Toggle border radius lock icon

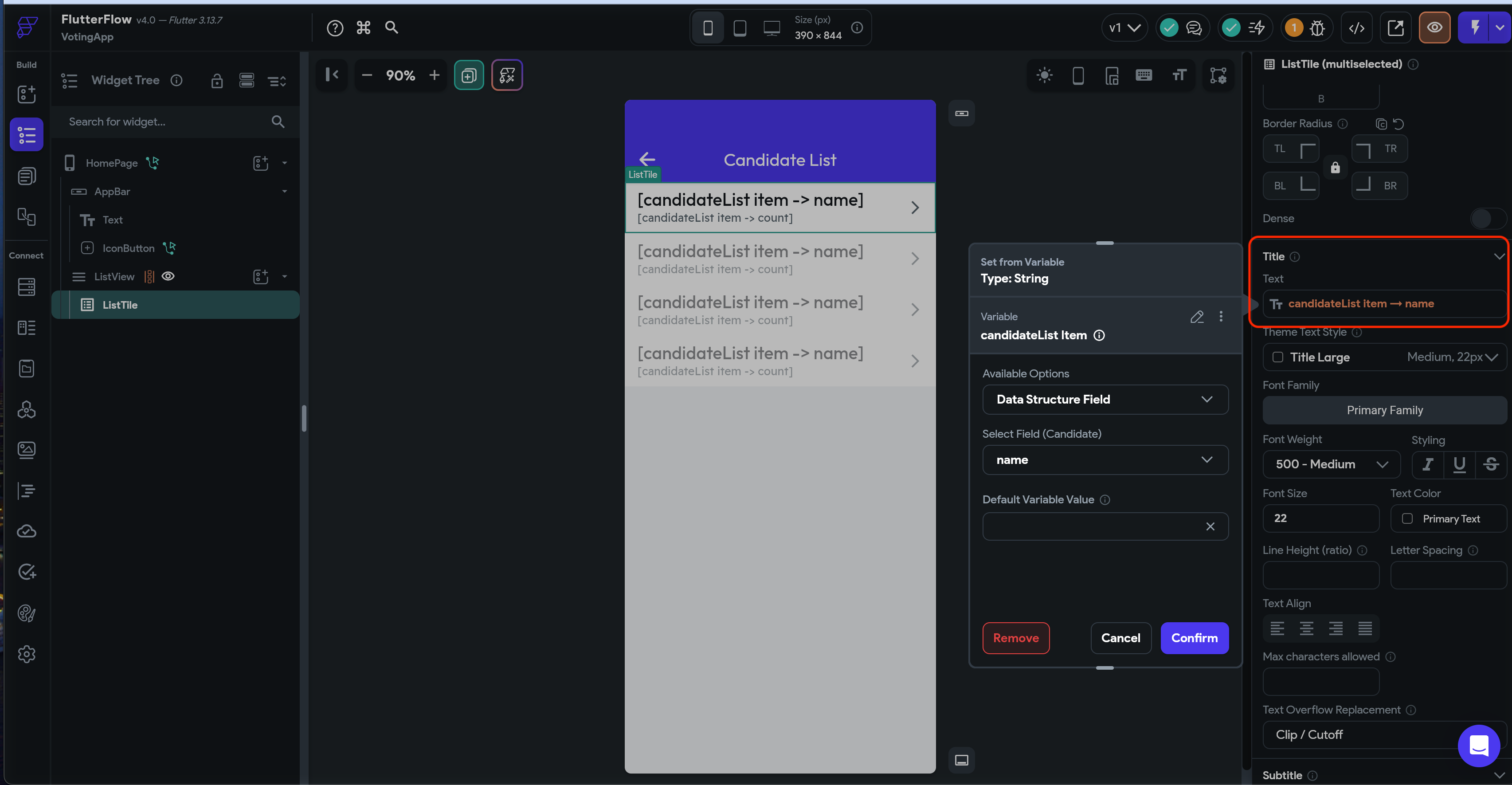[x=1336, y=168]
